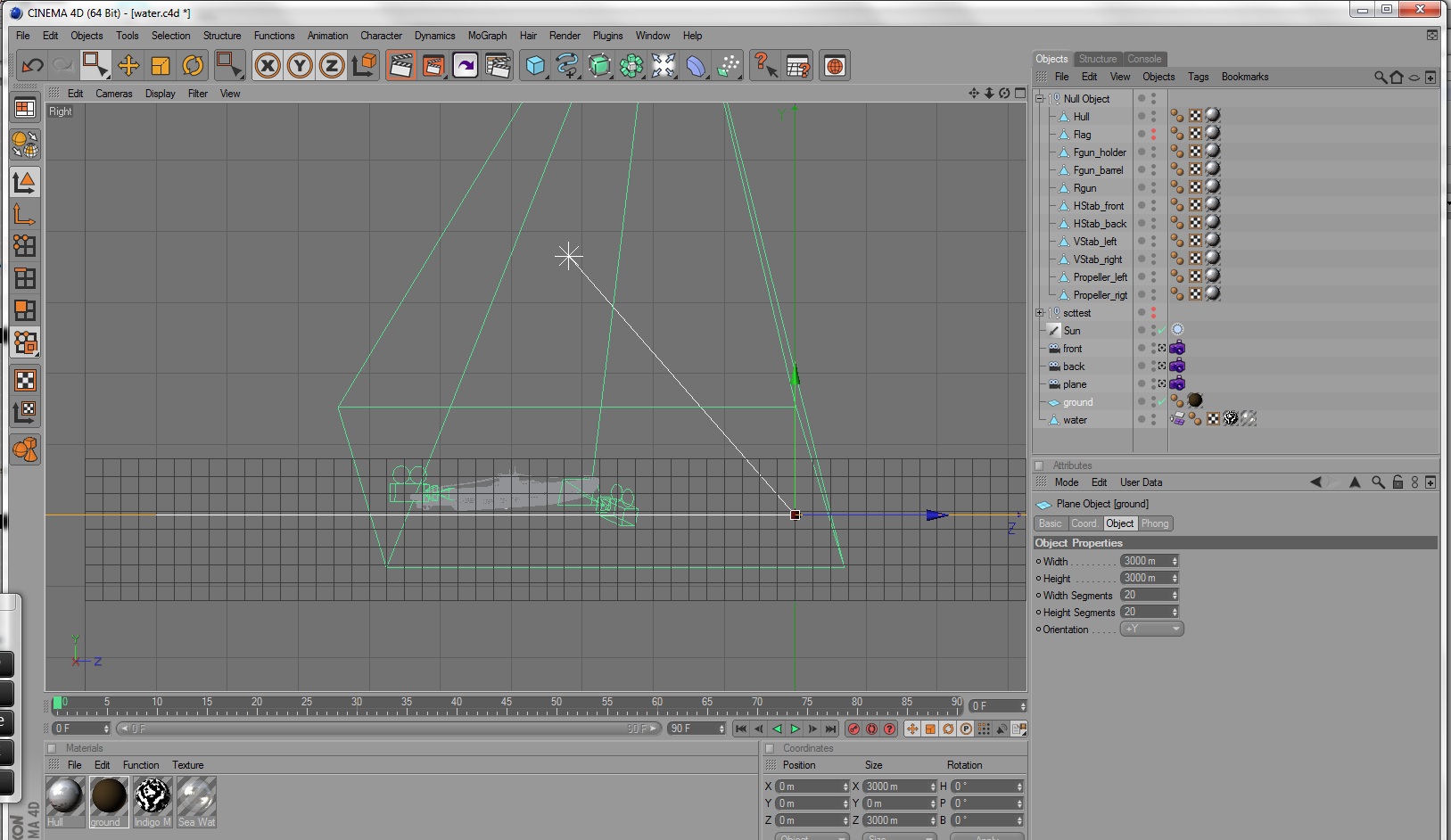Open Render Settings icon

point(498,65)
